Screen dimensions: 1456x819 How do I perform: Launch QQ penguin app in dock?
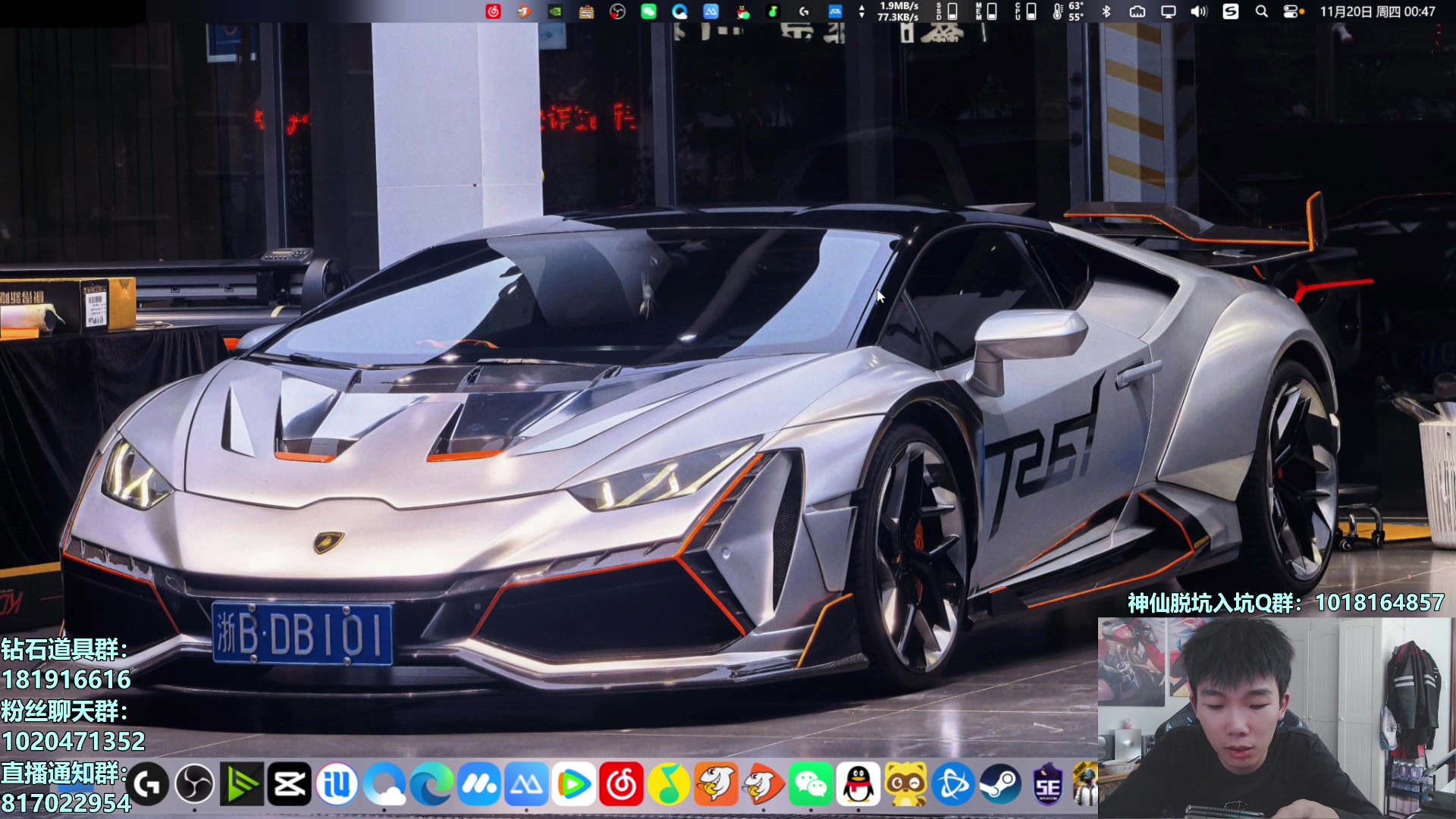pyautogui.click(x=858, y=784)
